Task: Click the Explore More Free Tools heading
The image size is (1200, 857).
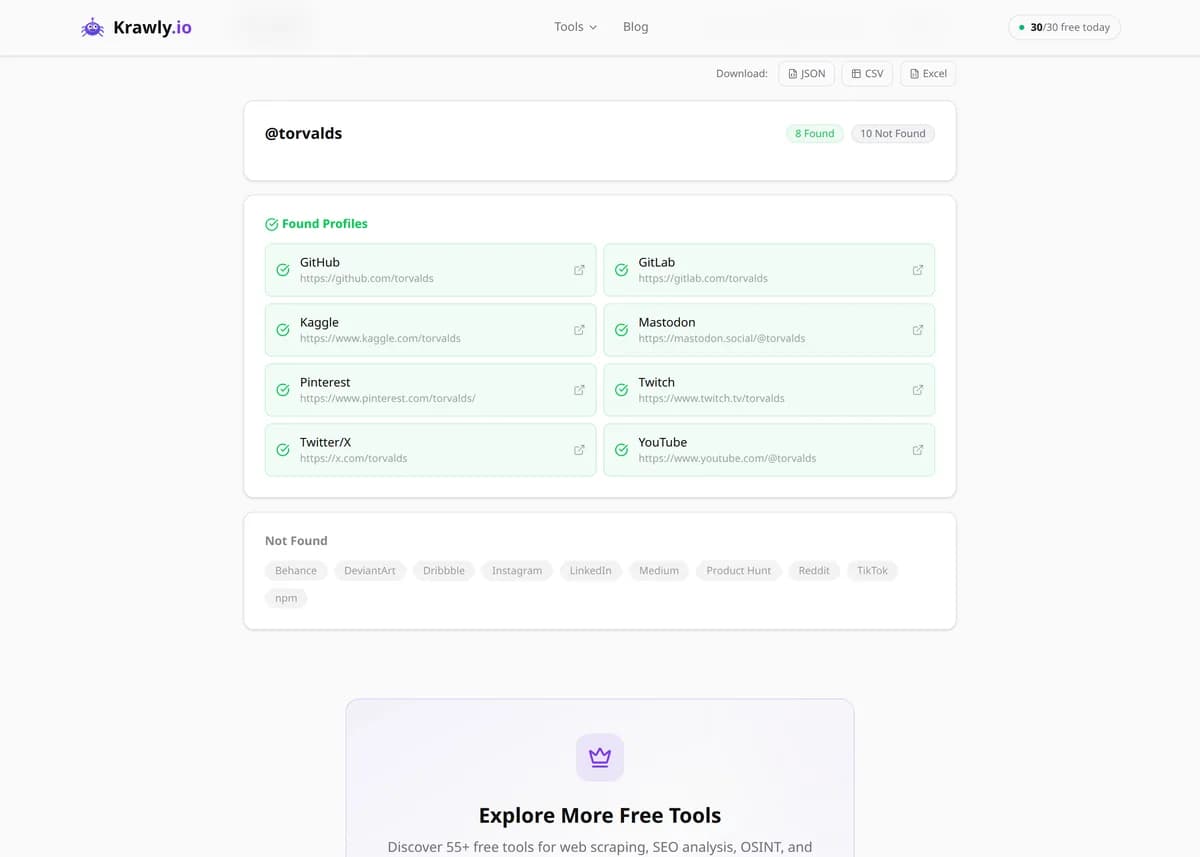Action: coord(600,815)
